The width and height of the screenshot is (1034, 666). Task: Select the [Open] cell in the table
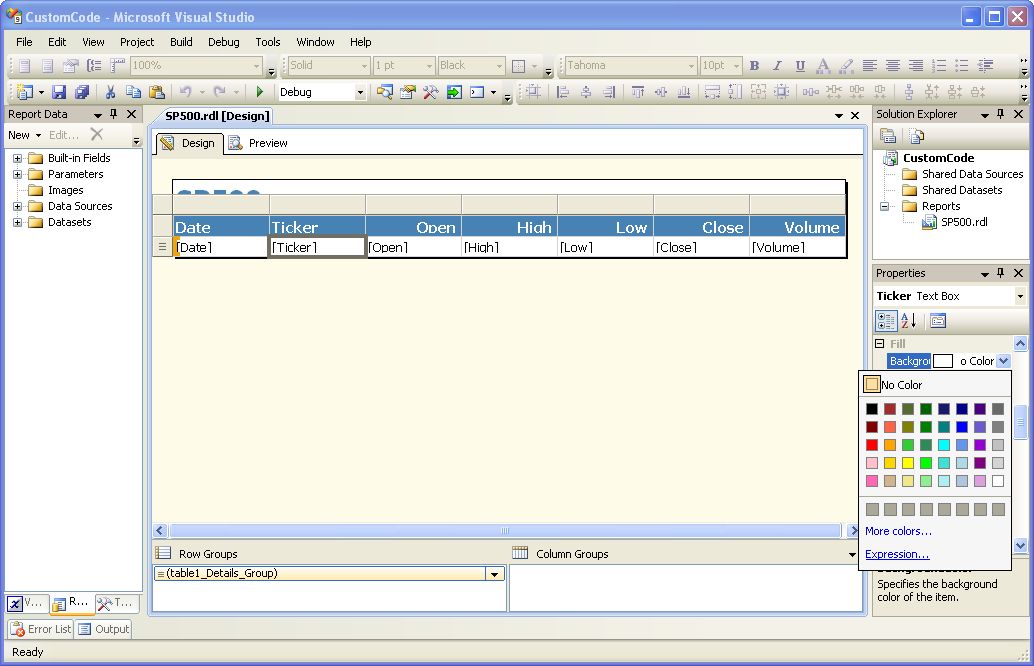pyautogui.click(x=412, y=247)
